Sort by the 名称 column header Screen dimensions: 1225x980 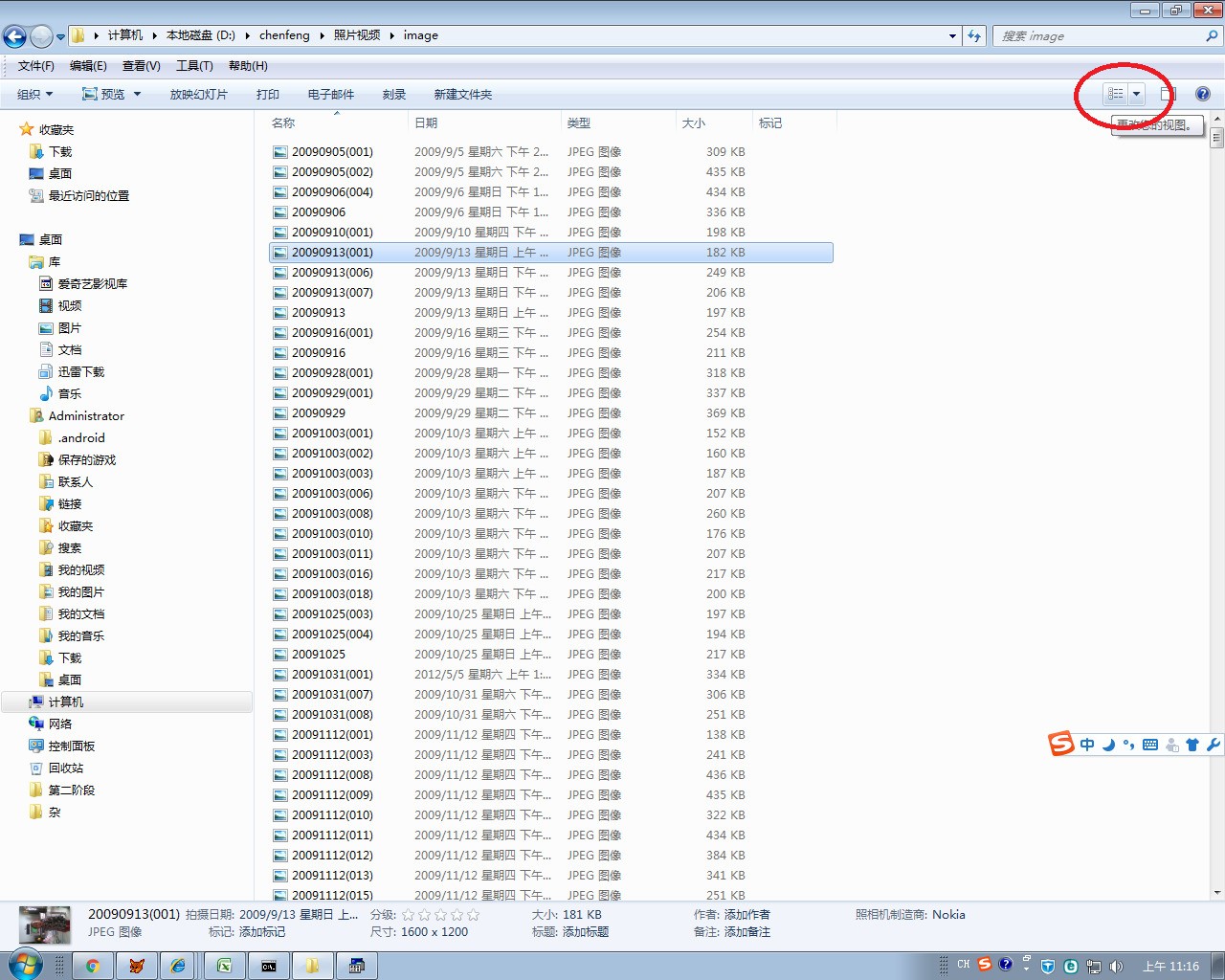coord(283,123)
